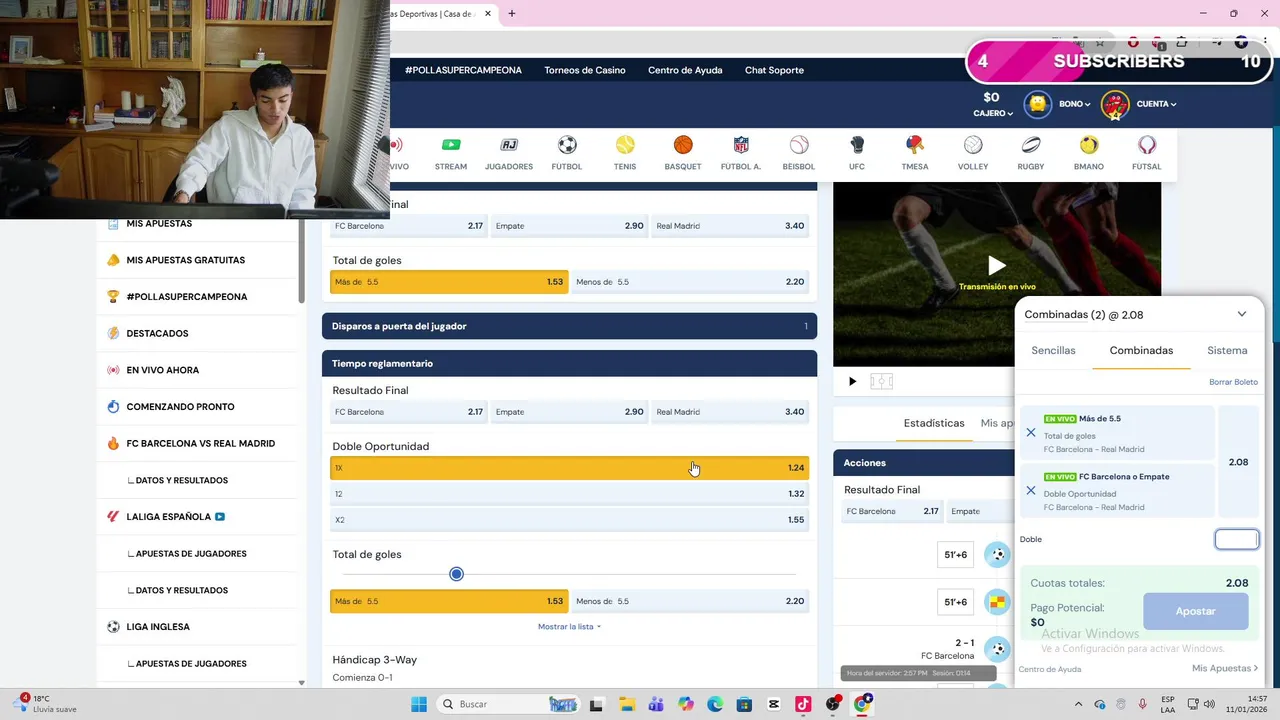The image size is (1280, 720).
Task: Open the Torneos de Casino menu
Action: click(x=585, y=70)
